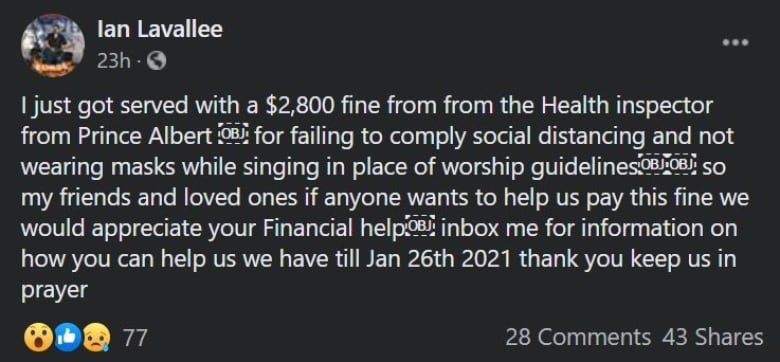Click the second OBJ placeholder before 'so'
780x362 pixels.
click(x=681, y=167)
